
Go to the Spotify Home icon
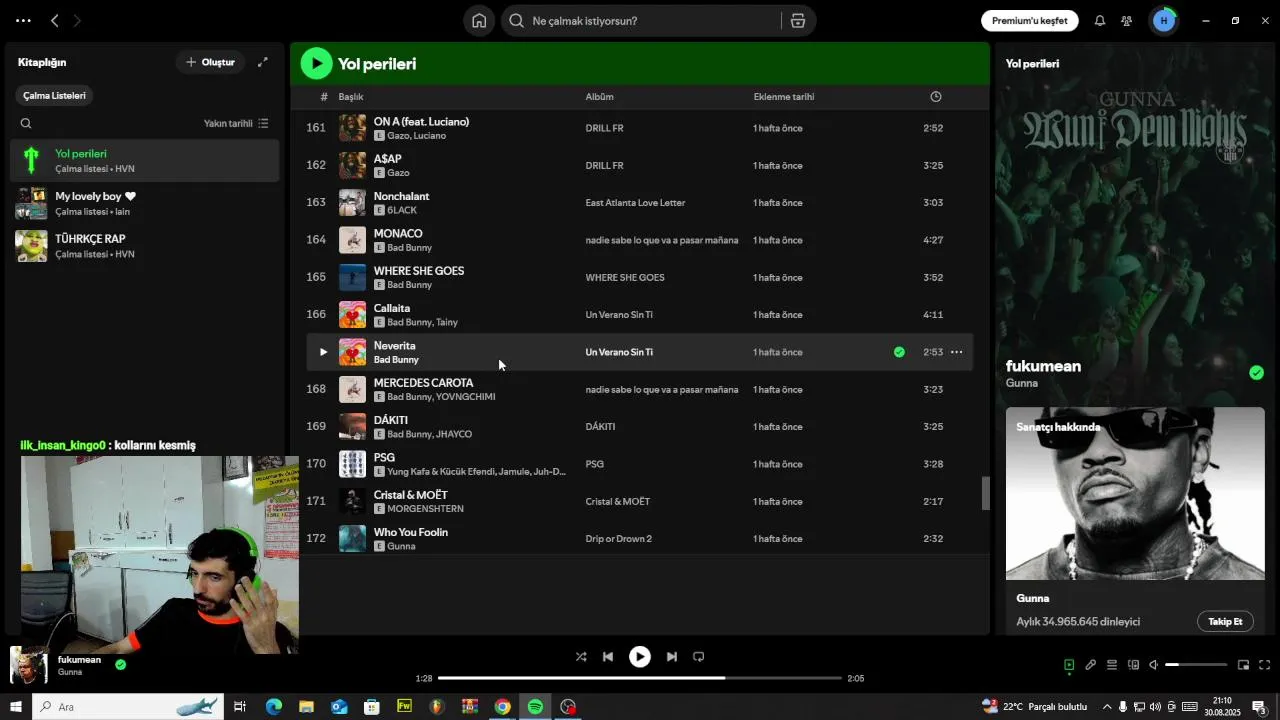(x=479, y=21)
